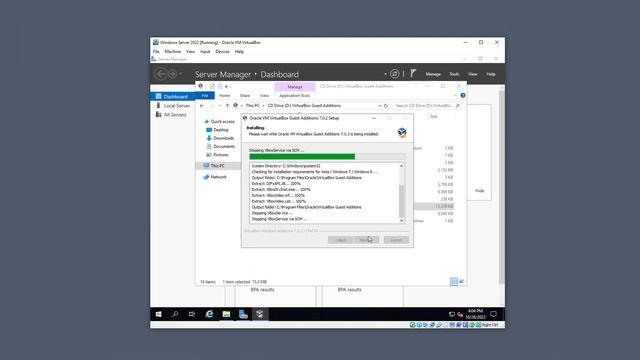The height and width of the screenshot is (360, 640).
Task: Click the Size column header
Action: point(433,117)
